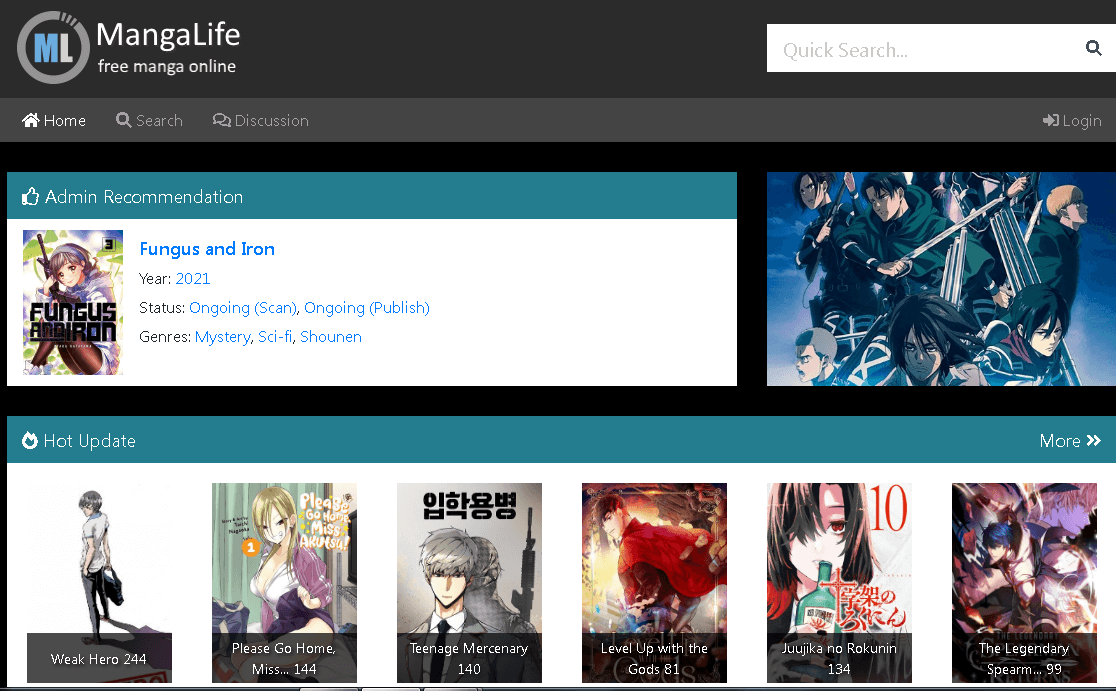The width and height of the screenshot is (1116, 691).
Task: Click the Attack on Titan banner image
Action: coord(941,279)
